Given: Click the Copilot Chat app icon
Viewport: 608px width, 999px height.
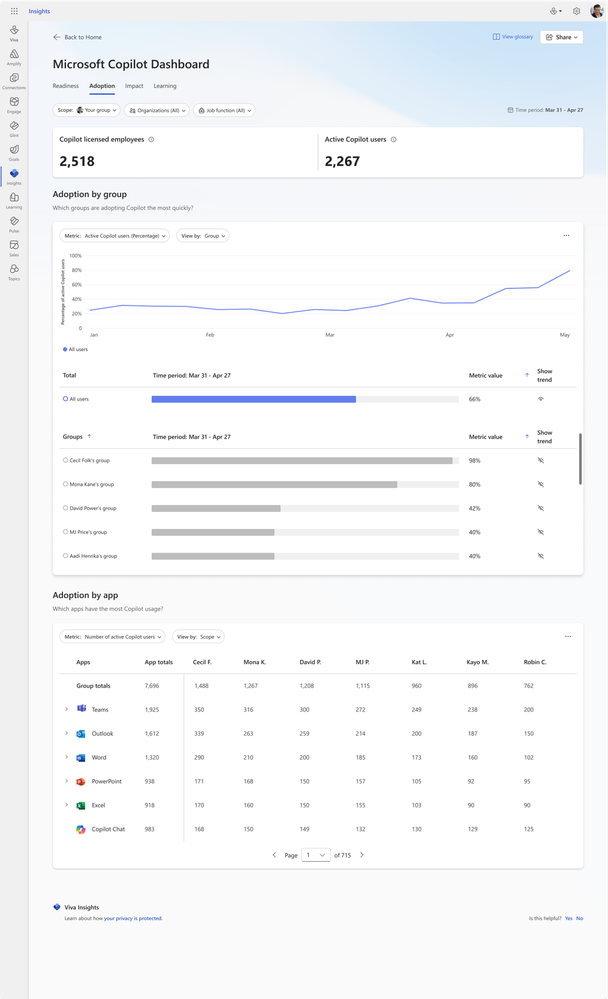Looking at the screenshot, I should [x=81, y=829].
